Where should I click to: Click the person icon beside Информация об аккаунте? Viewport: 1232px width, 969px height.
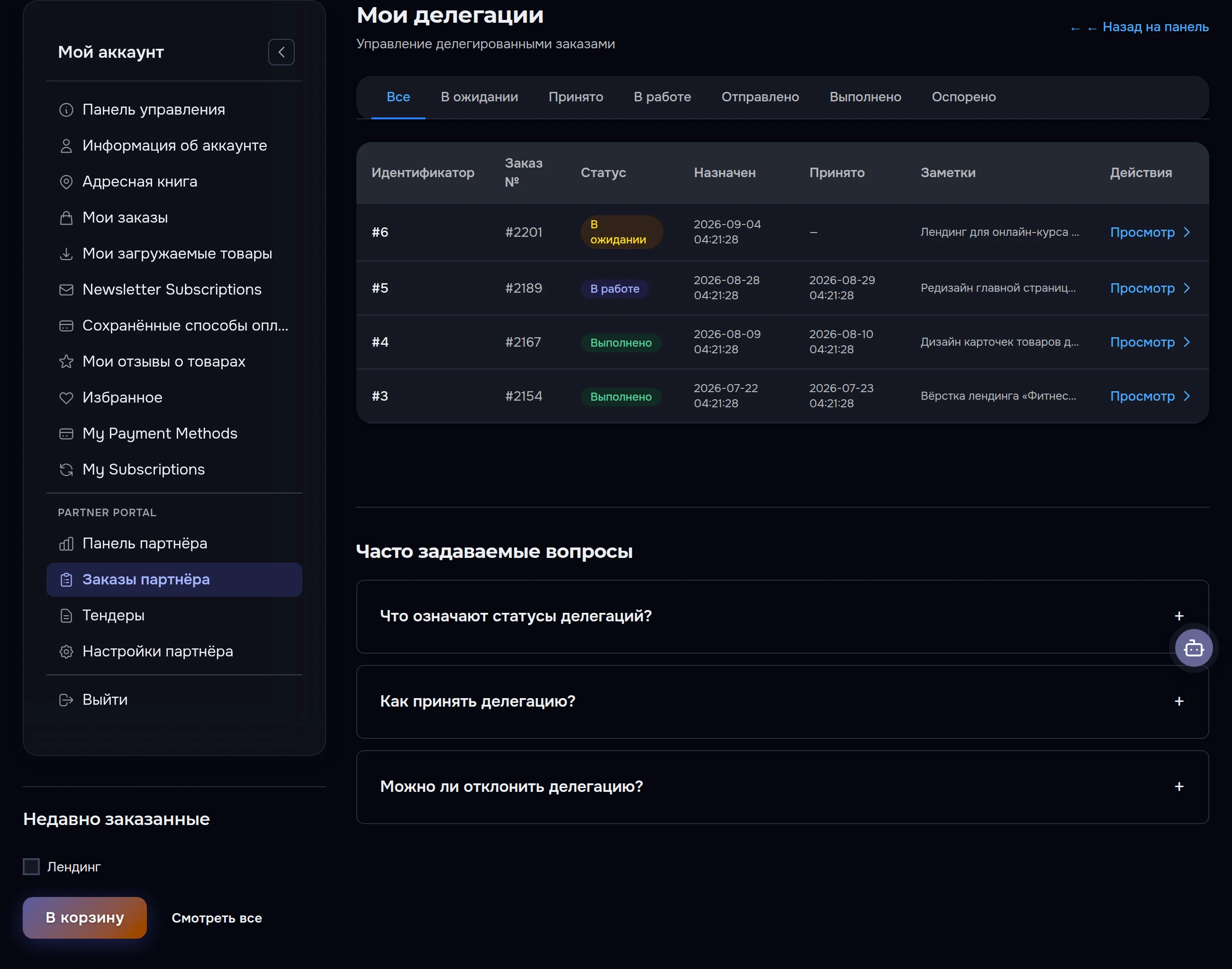[x=66, y=146]
